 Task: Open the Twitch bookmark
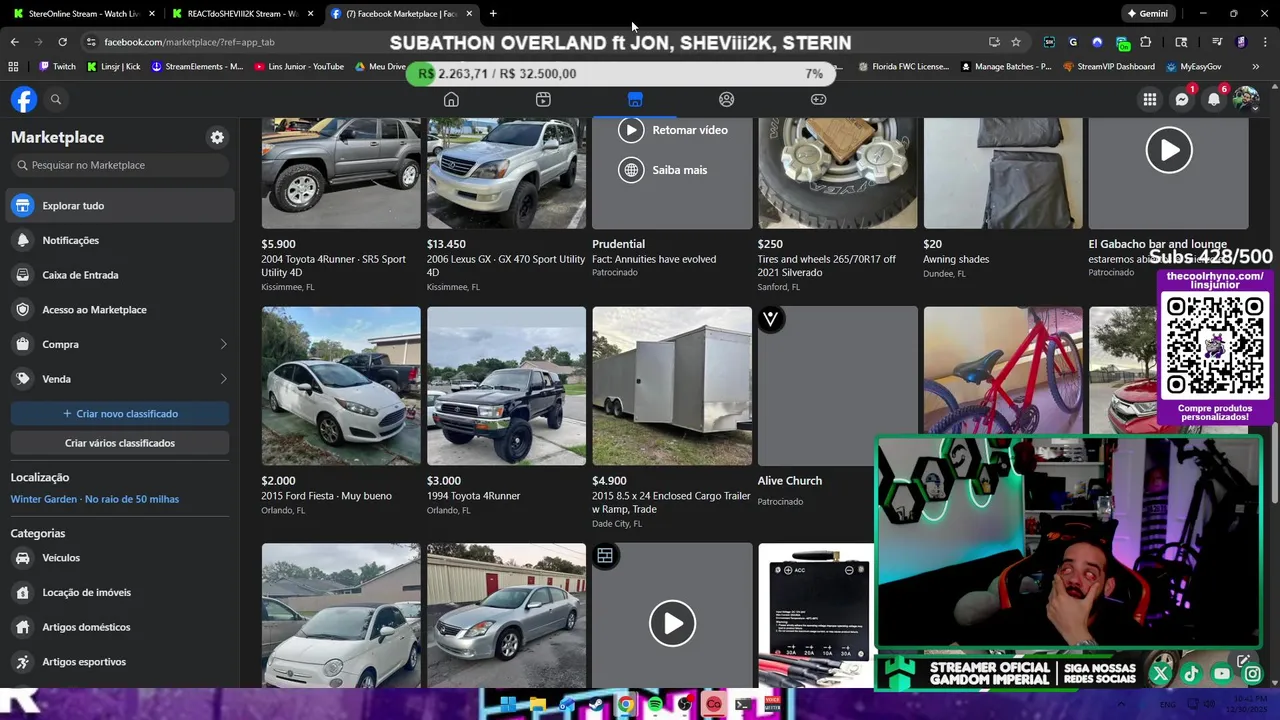[57, 66]
